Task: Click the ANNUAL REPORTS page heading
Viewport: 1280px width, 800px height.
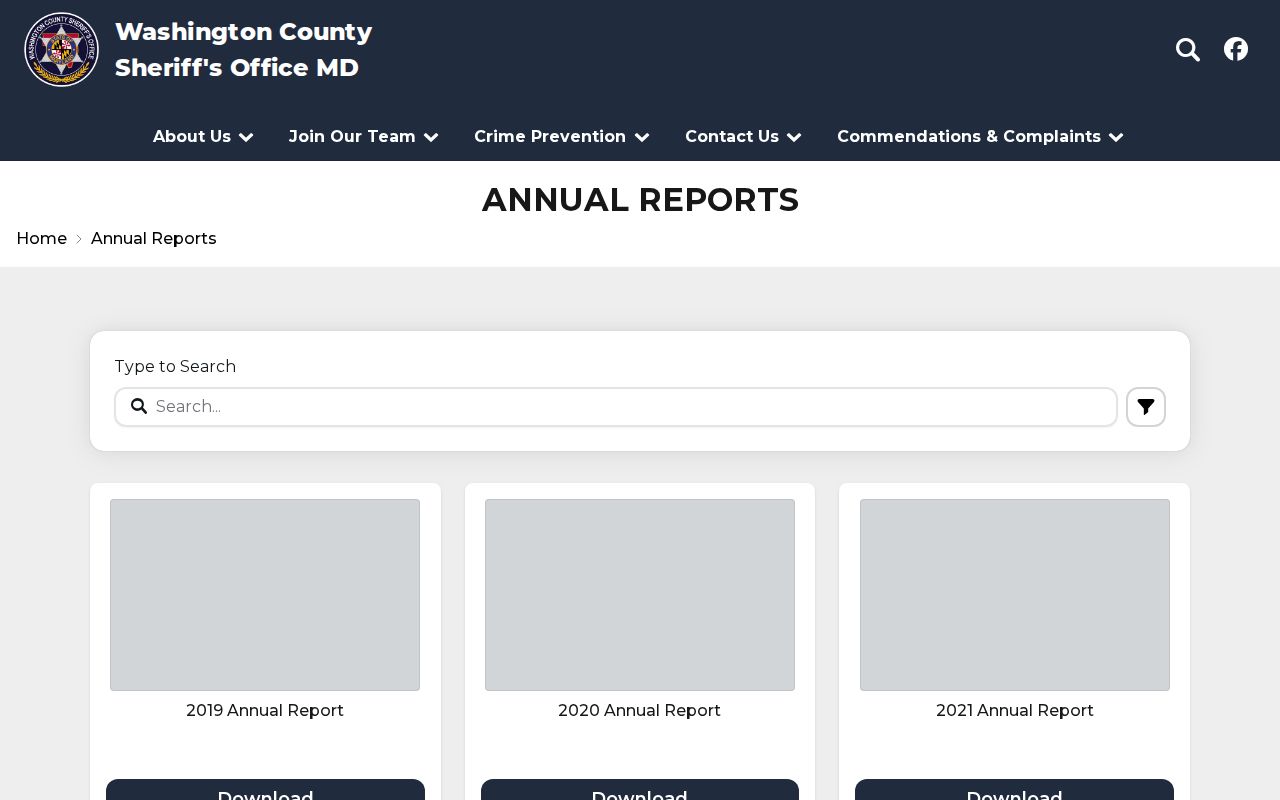Action: 640,200
